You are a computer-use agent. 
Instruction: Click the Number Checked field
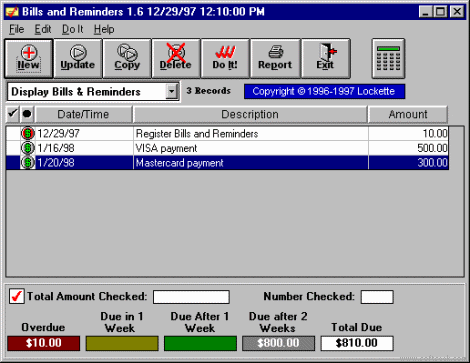pos(377,297)
